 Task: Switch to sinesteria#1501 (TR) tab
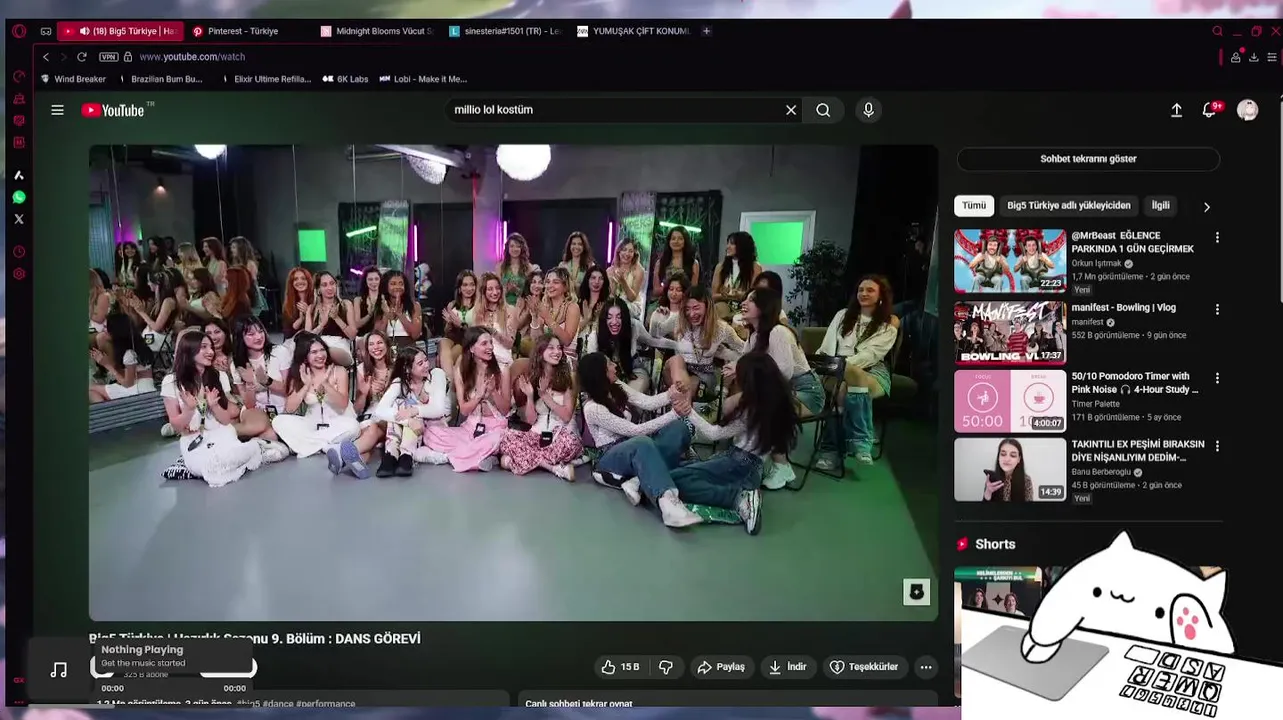[x=506, y=31]
